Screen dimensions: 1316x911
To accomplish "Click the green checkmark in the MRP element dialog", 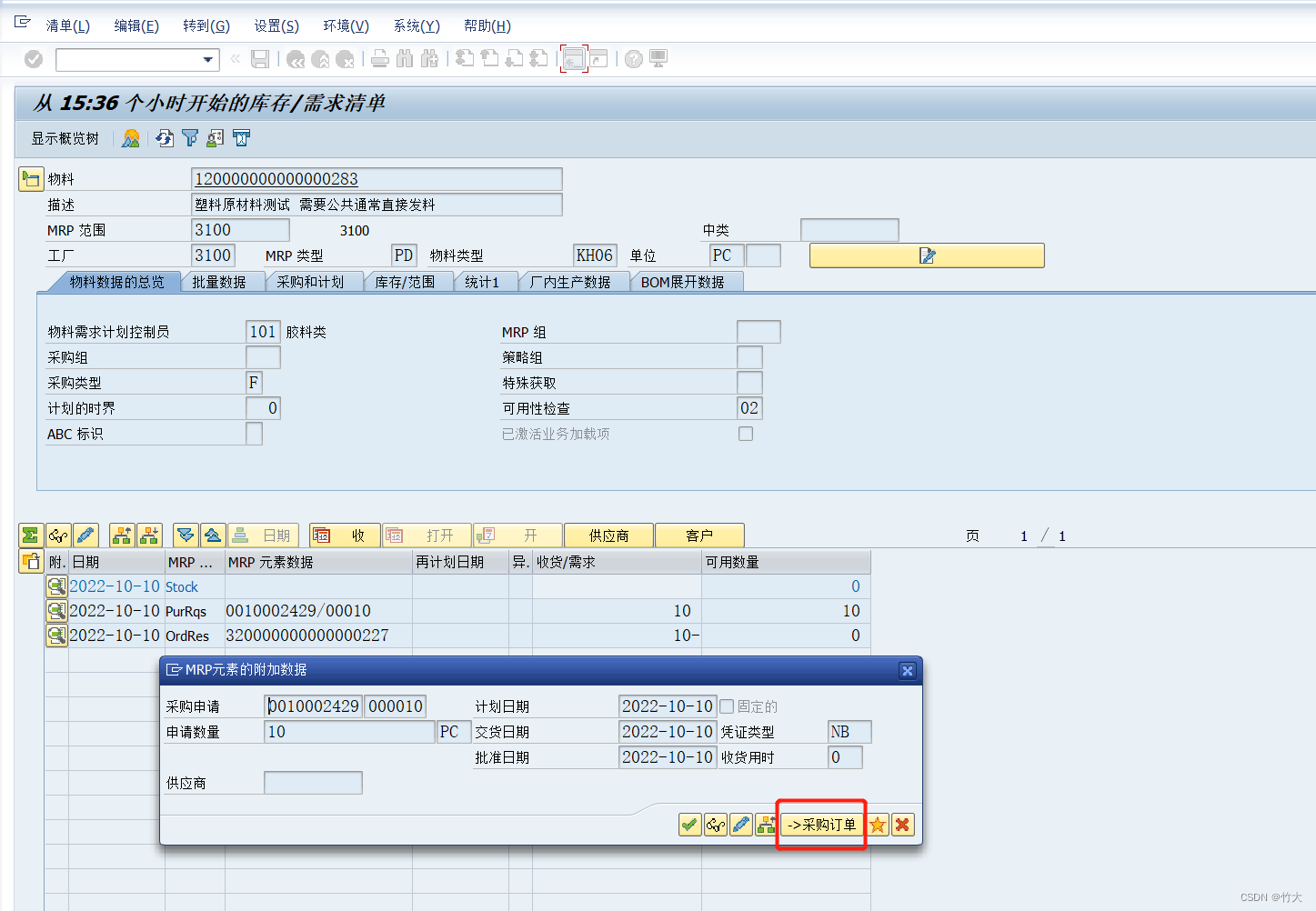I will tap(689, 825).
